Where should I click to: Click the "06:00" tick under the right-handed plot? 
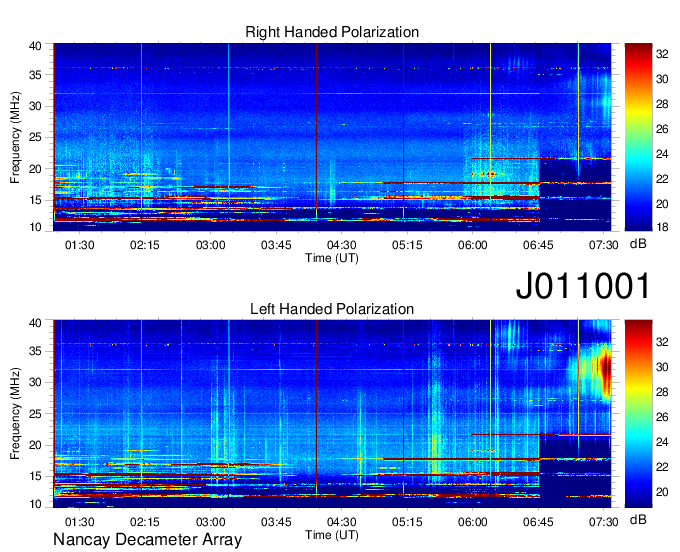pos(472,245)
